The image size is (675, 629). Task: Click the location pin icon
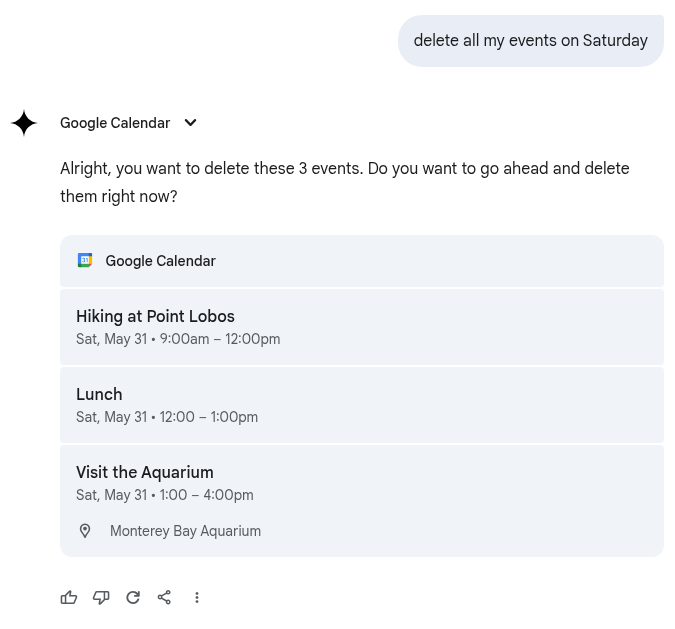85,531
